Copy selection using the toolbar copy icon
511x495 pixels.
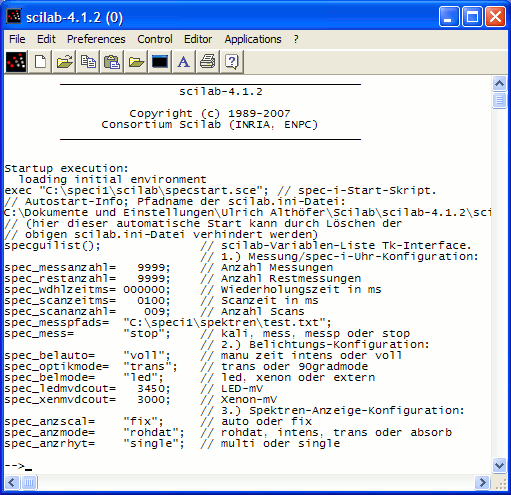(88, 62)
